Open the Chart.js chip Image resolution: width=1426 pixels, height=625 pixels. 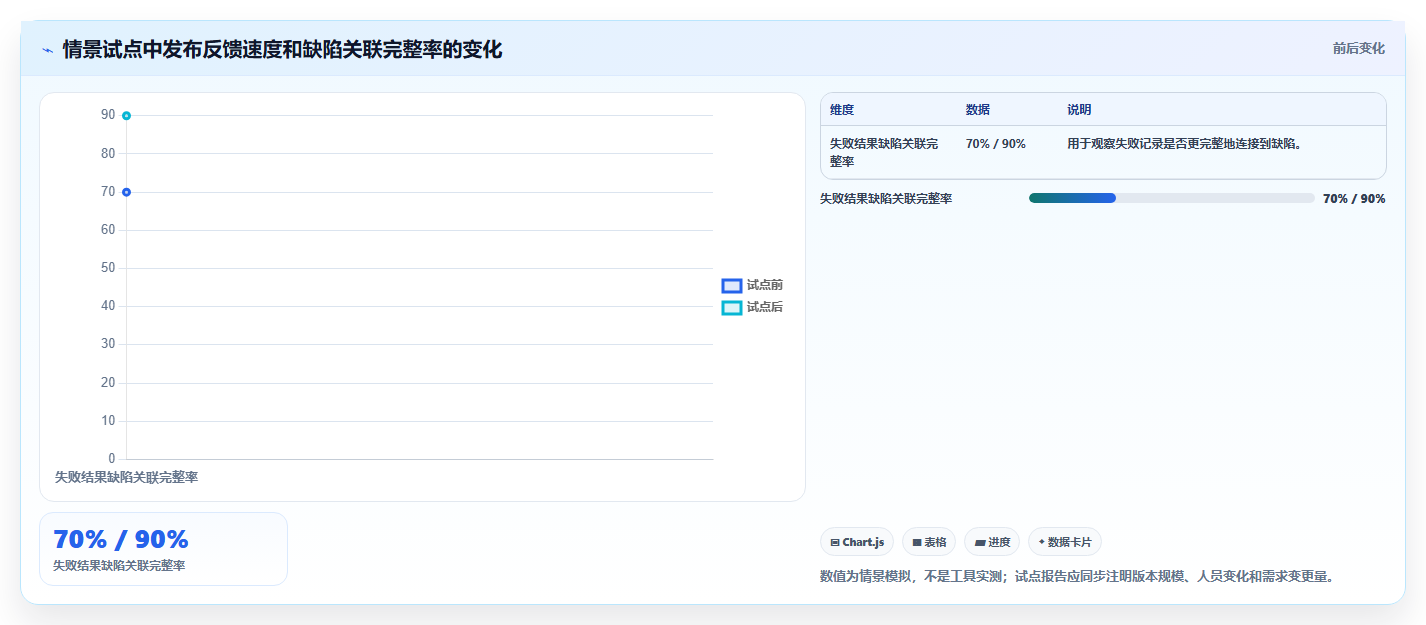point(857,542)
